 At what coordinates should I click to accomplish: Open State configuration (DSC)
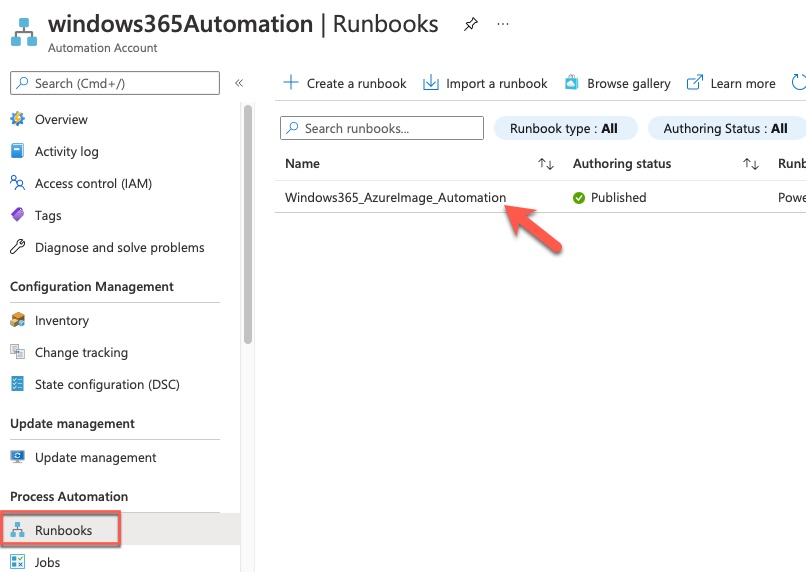pyautogui.click(x=107, y=384)
